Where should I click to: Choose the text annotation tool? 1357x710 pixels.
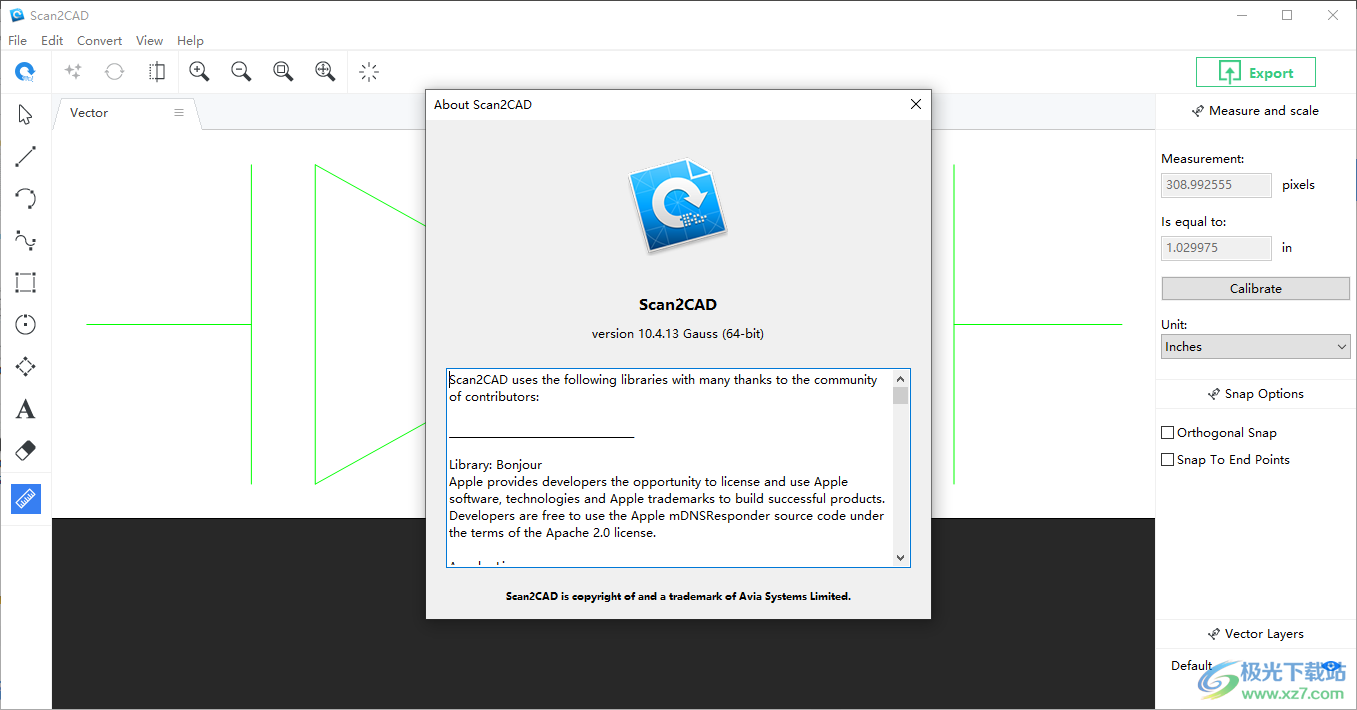[x=25, y=408]
